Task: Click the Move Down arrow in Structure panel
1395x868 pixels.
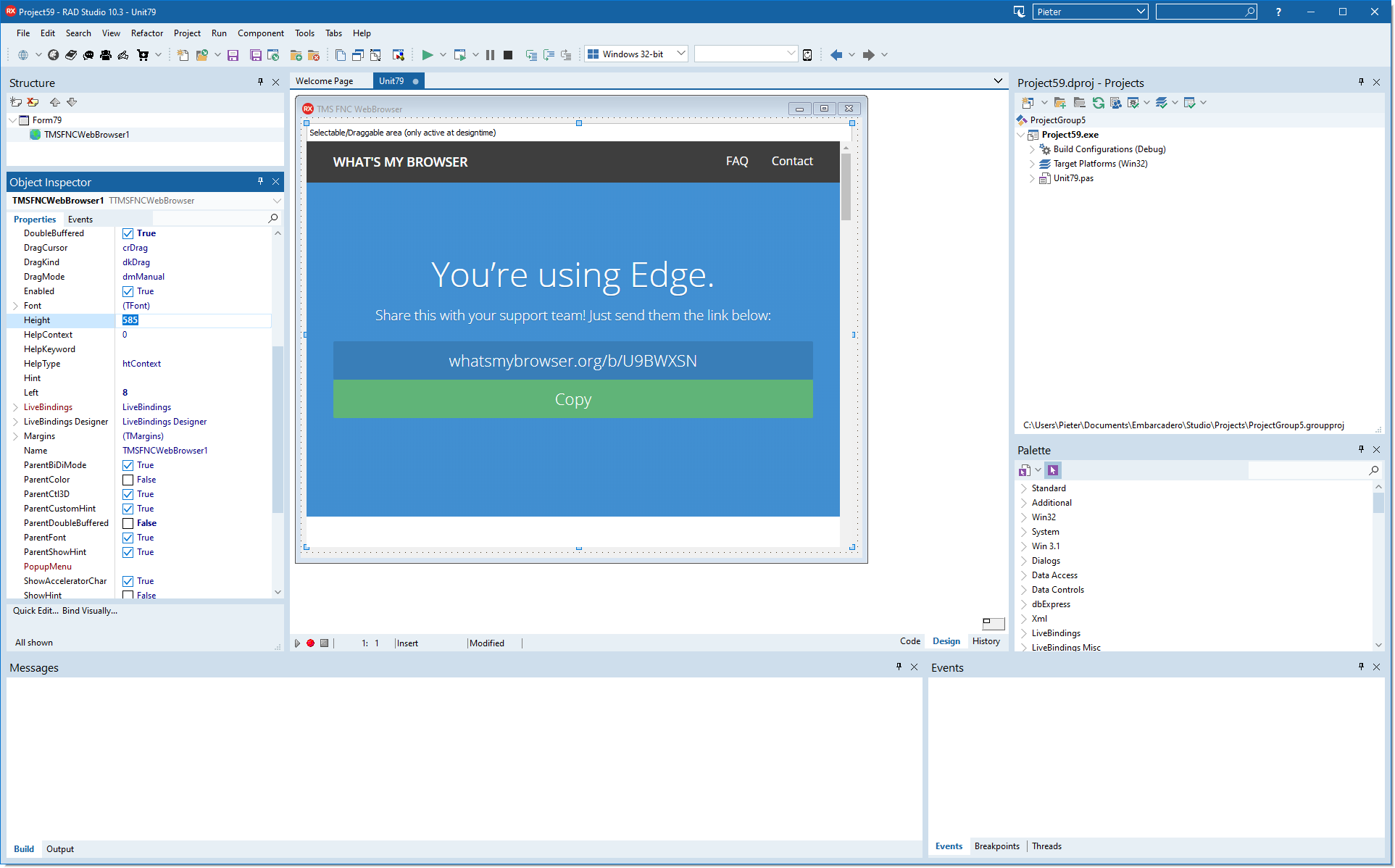Action: [x=72, y=102]
